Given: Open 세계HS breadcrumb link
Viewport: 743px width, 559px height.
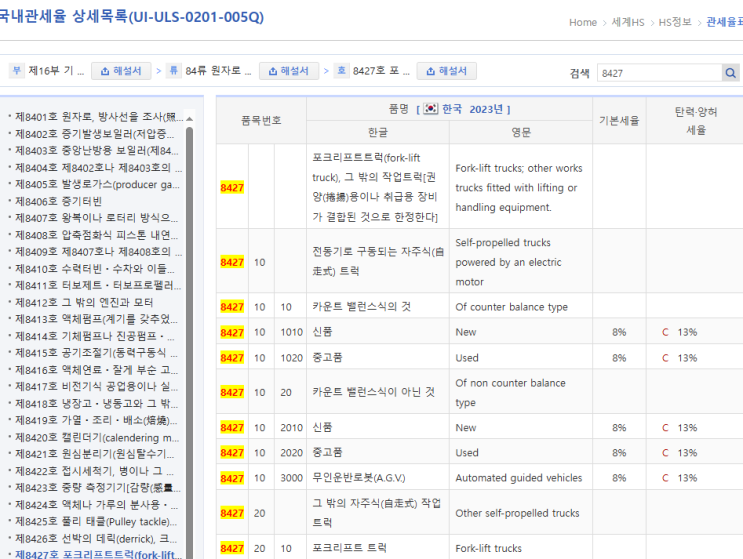Looking at the screenshot, I should 627,22.
